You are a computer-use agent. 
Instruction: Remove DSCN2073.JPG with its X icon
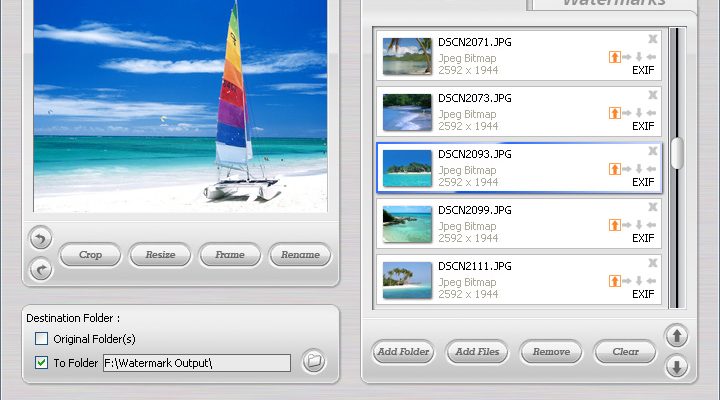(652, 95)
